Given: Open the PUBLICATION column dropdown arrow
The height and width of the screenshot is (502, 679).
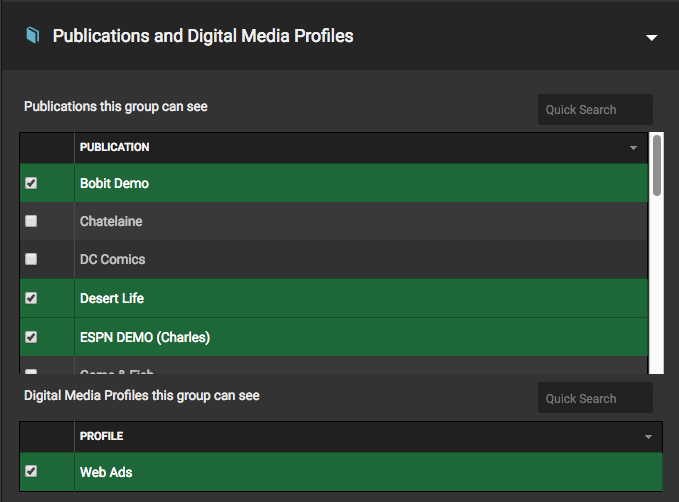Looking at the screenshot, I should pyautogui.click(x=633, y=148).
